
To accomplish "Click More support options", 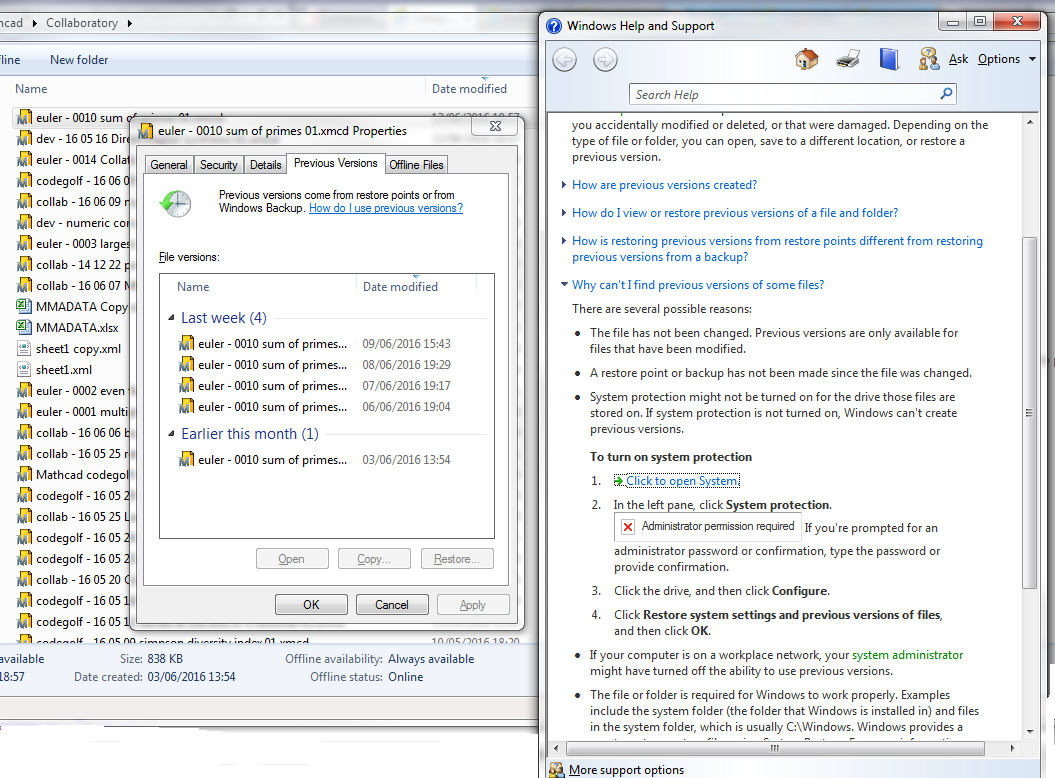I will tap(626, 770).
